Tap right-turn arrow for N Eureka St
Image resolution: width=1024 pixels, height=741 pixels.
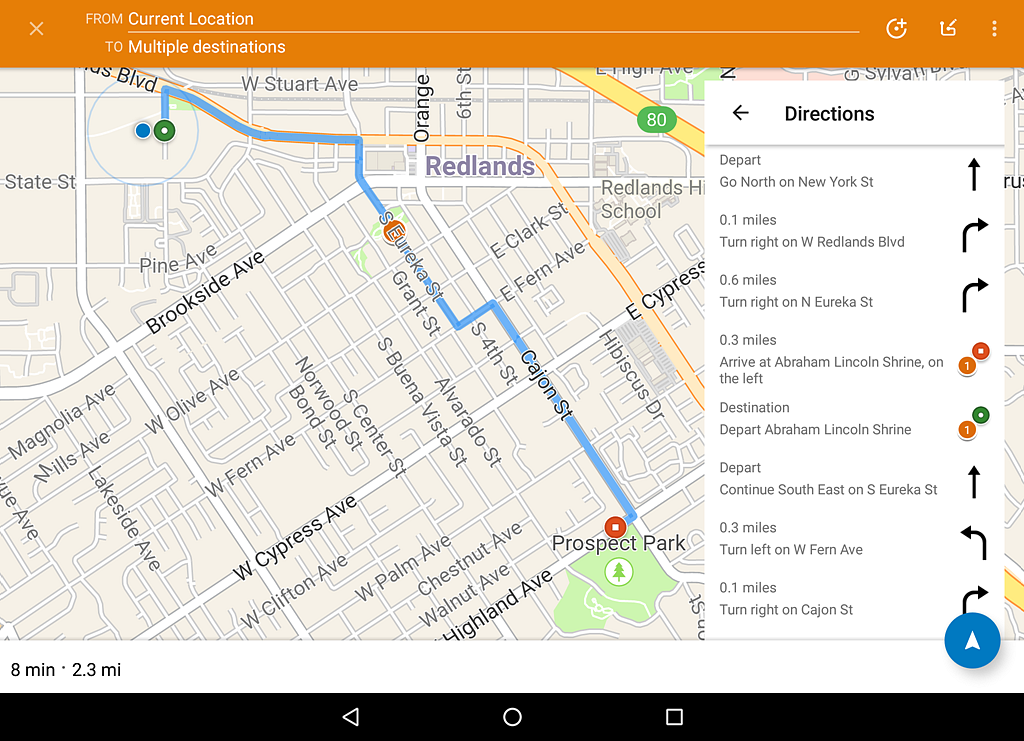pos(975,295)
